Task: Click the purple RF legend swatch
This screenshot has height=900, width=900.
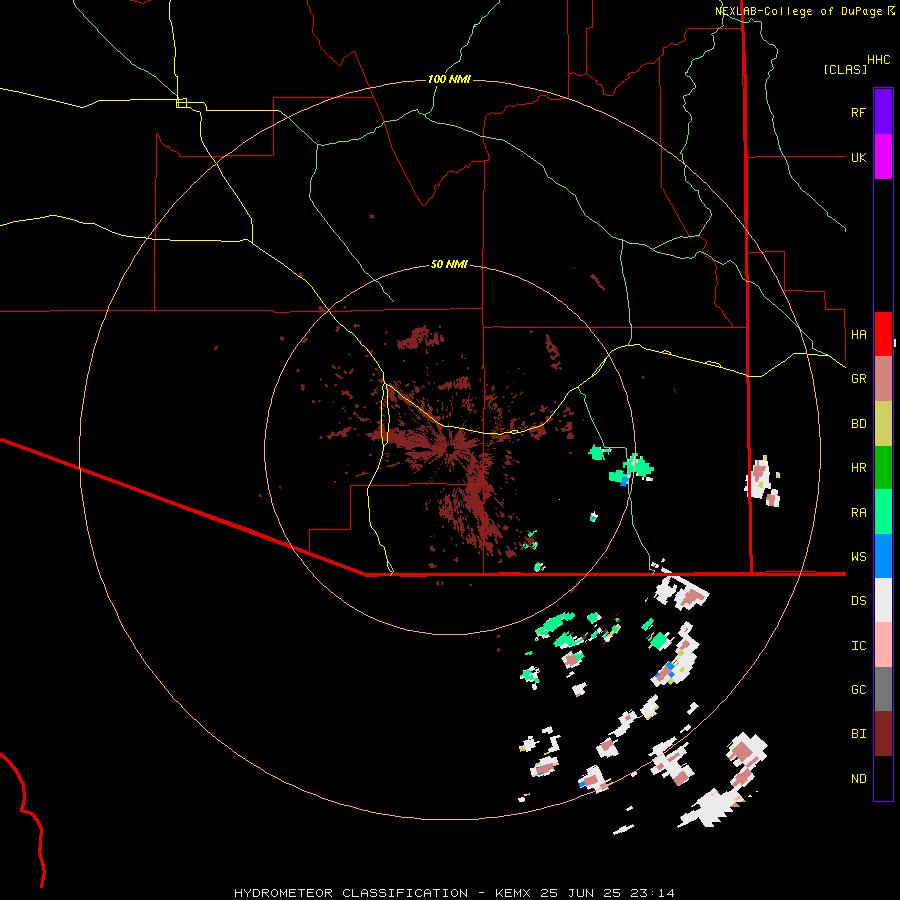Action: [x=883, y=112]
